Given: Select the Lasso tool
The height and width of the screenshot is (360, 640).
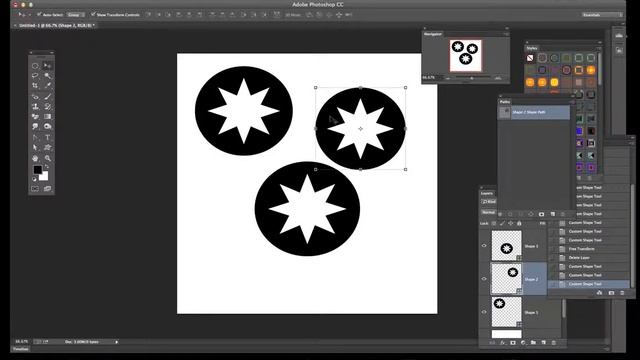Looking at the screenshot, I should point(35,76).
